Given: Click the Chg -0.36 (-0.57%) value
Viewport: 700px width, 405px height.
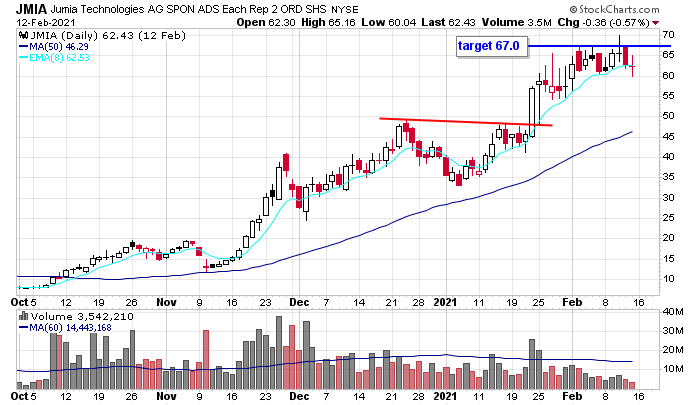Looking at the screenshot, I should pos(603,22).
